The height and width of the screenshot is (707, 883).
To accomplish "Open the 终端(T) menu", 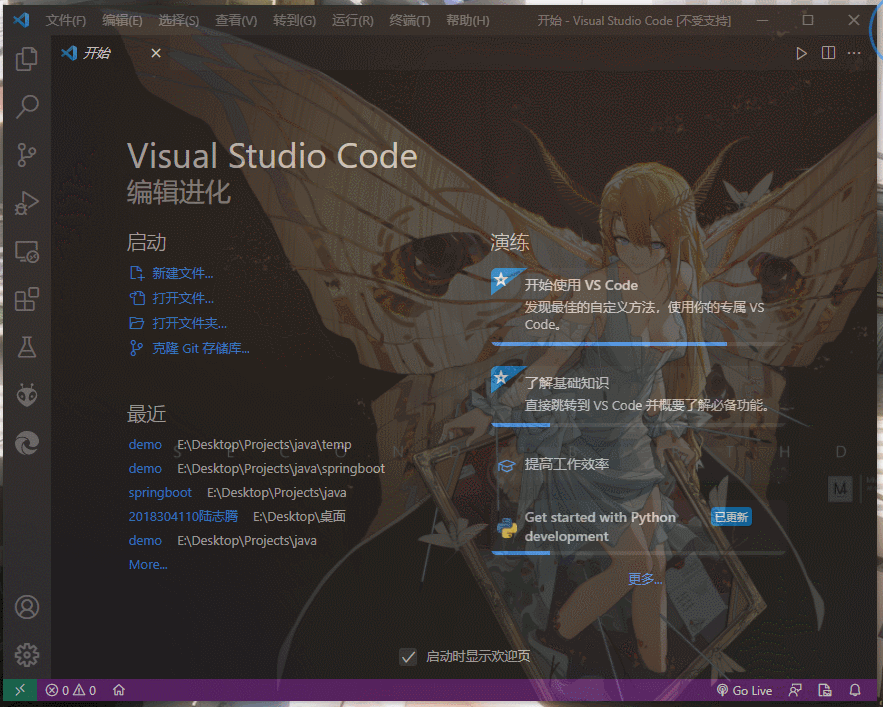I will (410, 21).
